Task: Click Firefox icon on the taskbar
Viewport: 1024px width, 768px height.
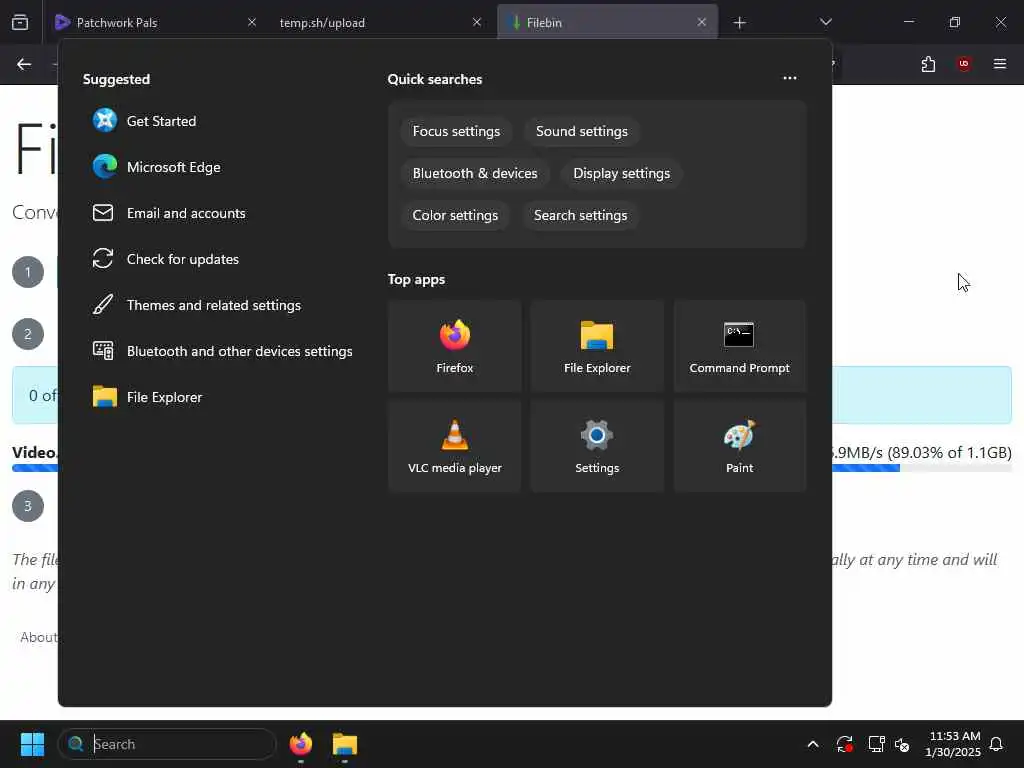Action: (301, 744)
